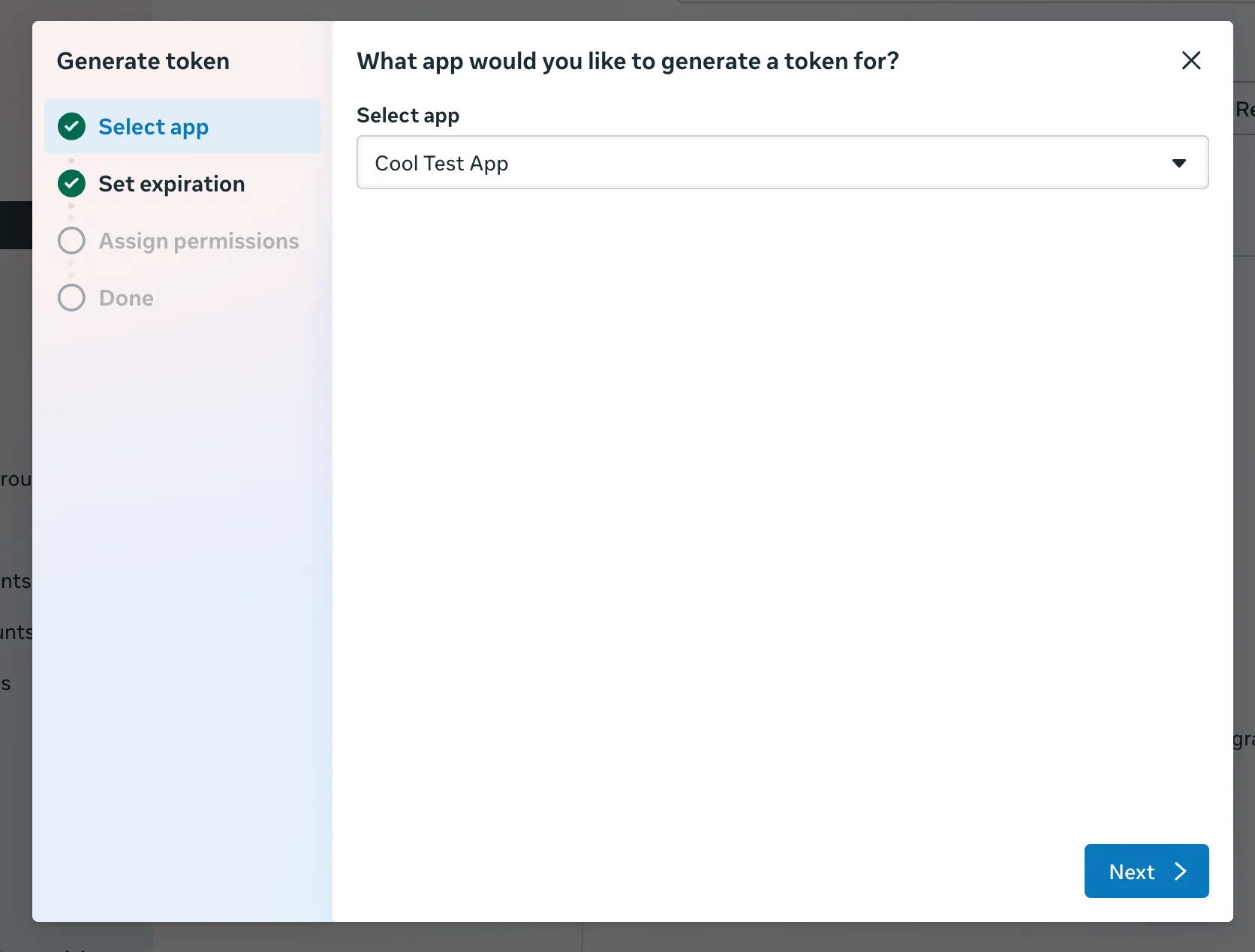Click the Next button

1146,871
